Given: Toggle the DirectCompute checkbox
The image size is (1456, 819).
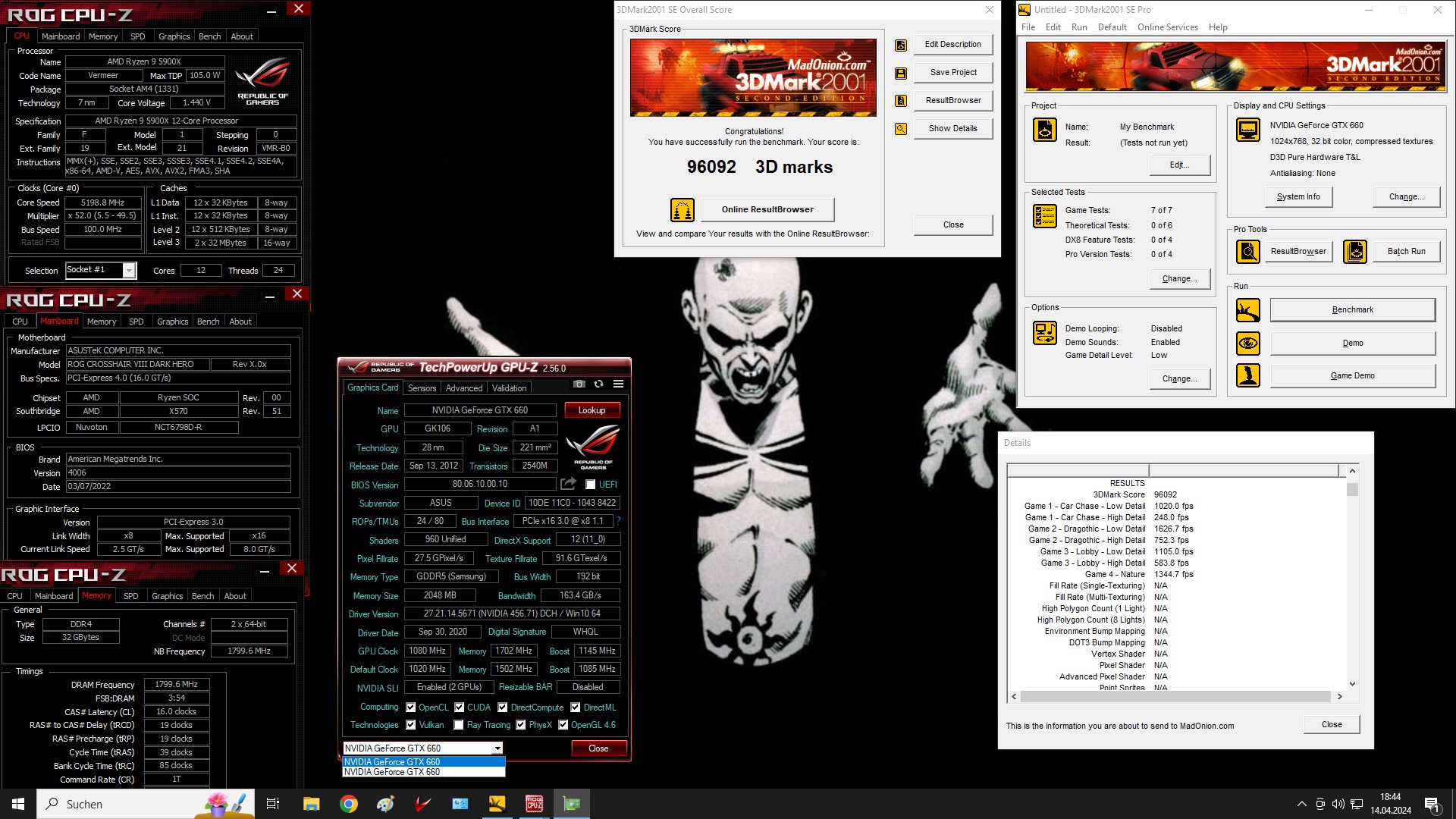Looking at the screenshot, I should pos(503,708).
